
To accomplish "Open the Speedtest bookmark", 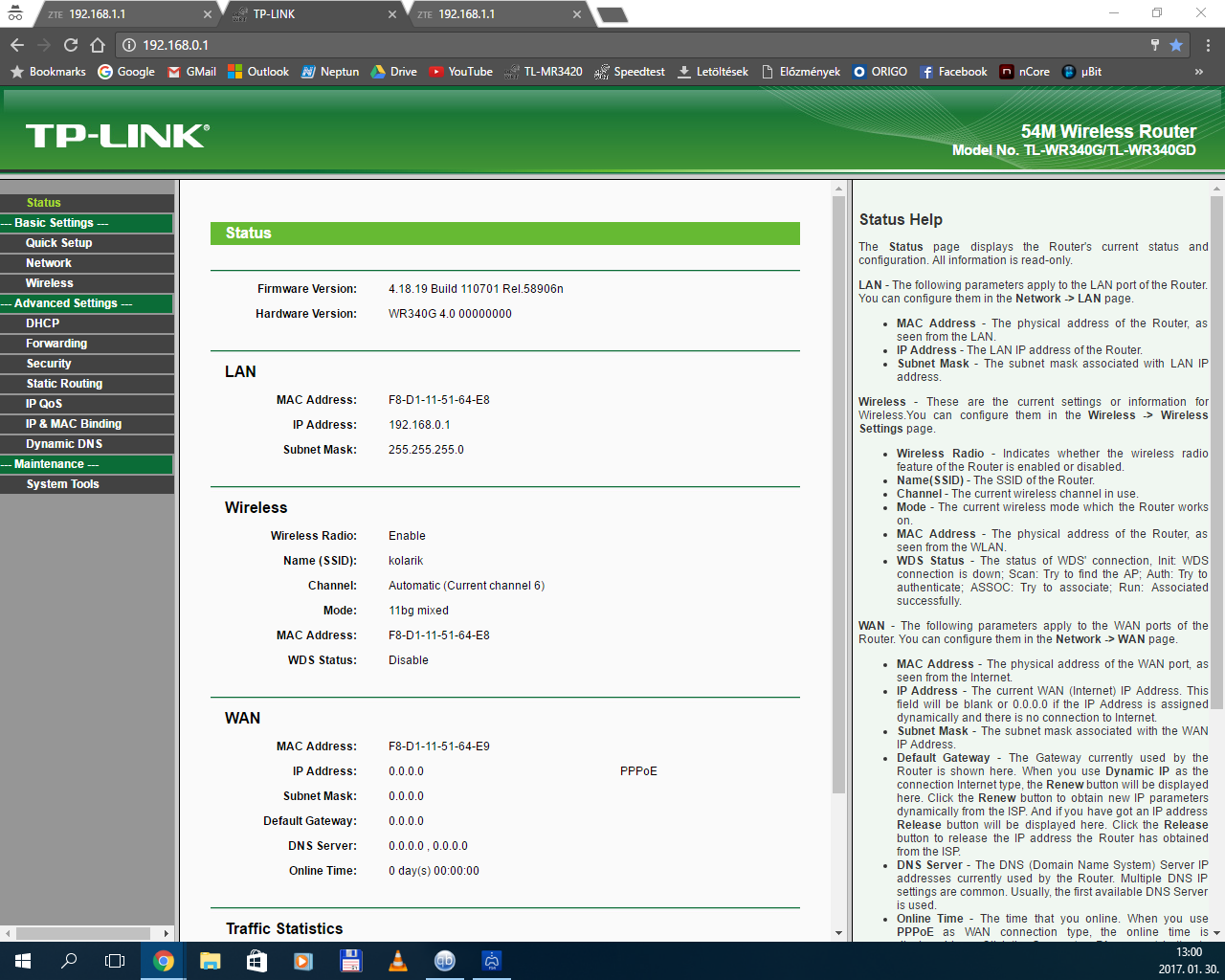I will click(630, 72).
